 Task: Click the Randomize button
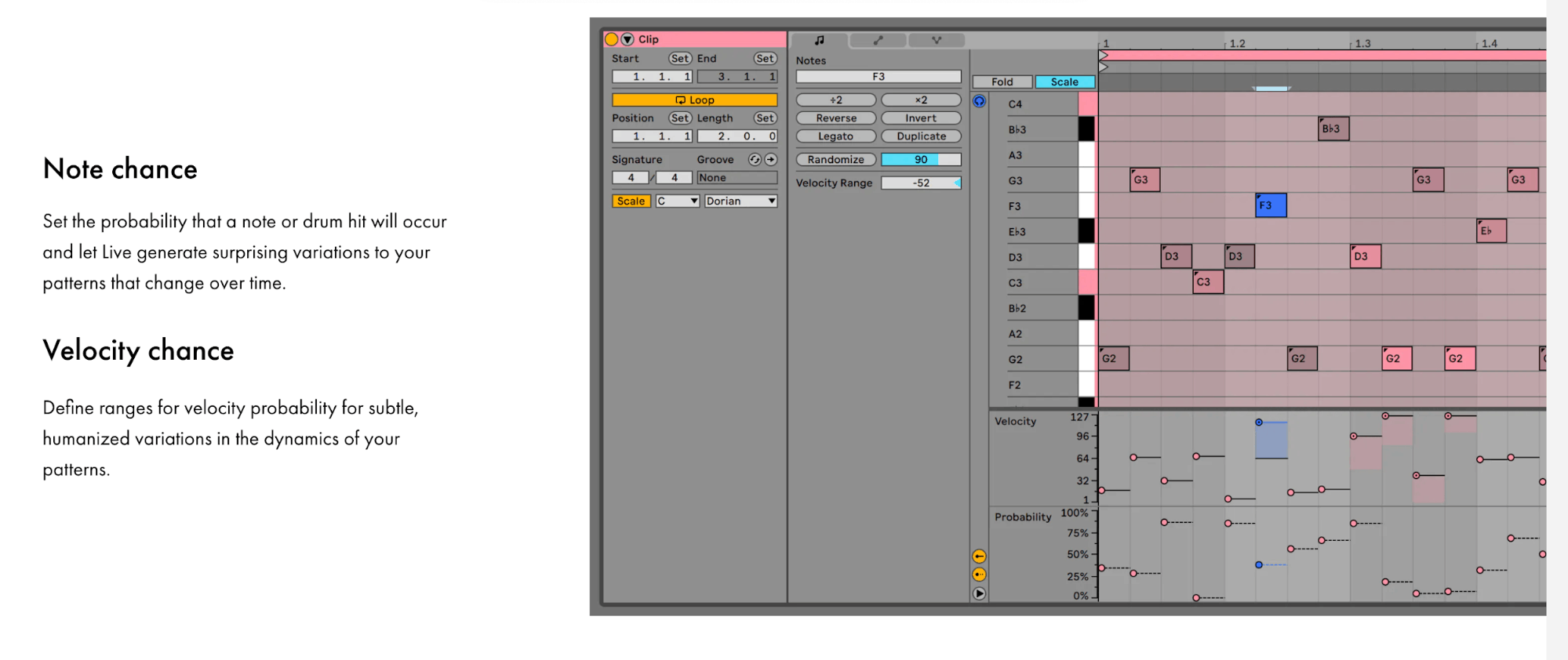pyautogui.click(x=836, y=160)
